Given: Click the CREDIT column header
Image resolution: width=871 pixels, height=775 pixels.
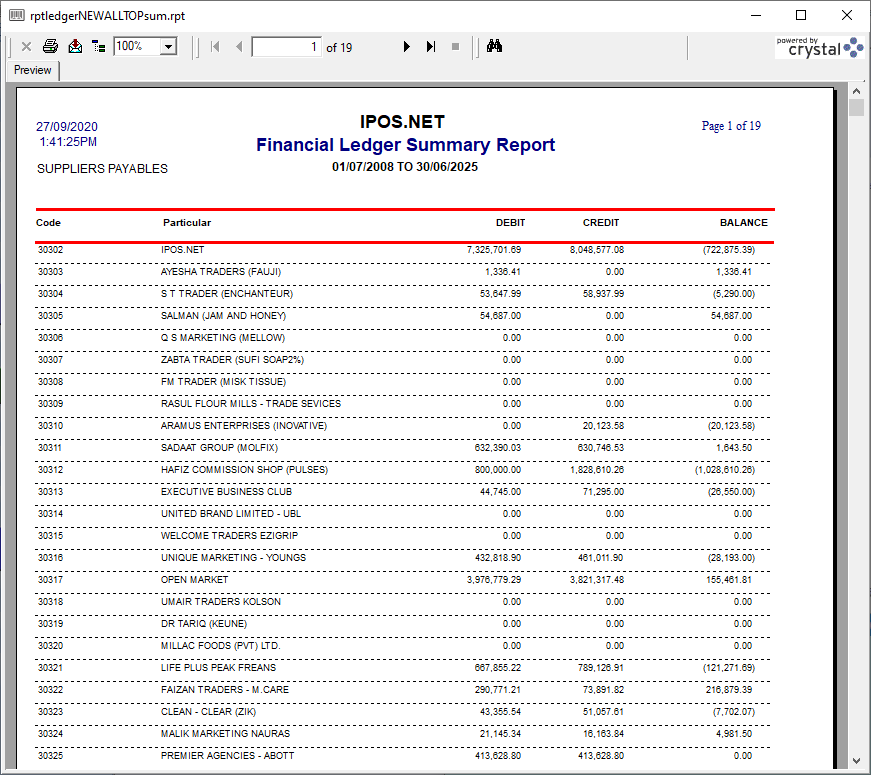Looking at the screenshot, I should click(x=601, y=223).
